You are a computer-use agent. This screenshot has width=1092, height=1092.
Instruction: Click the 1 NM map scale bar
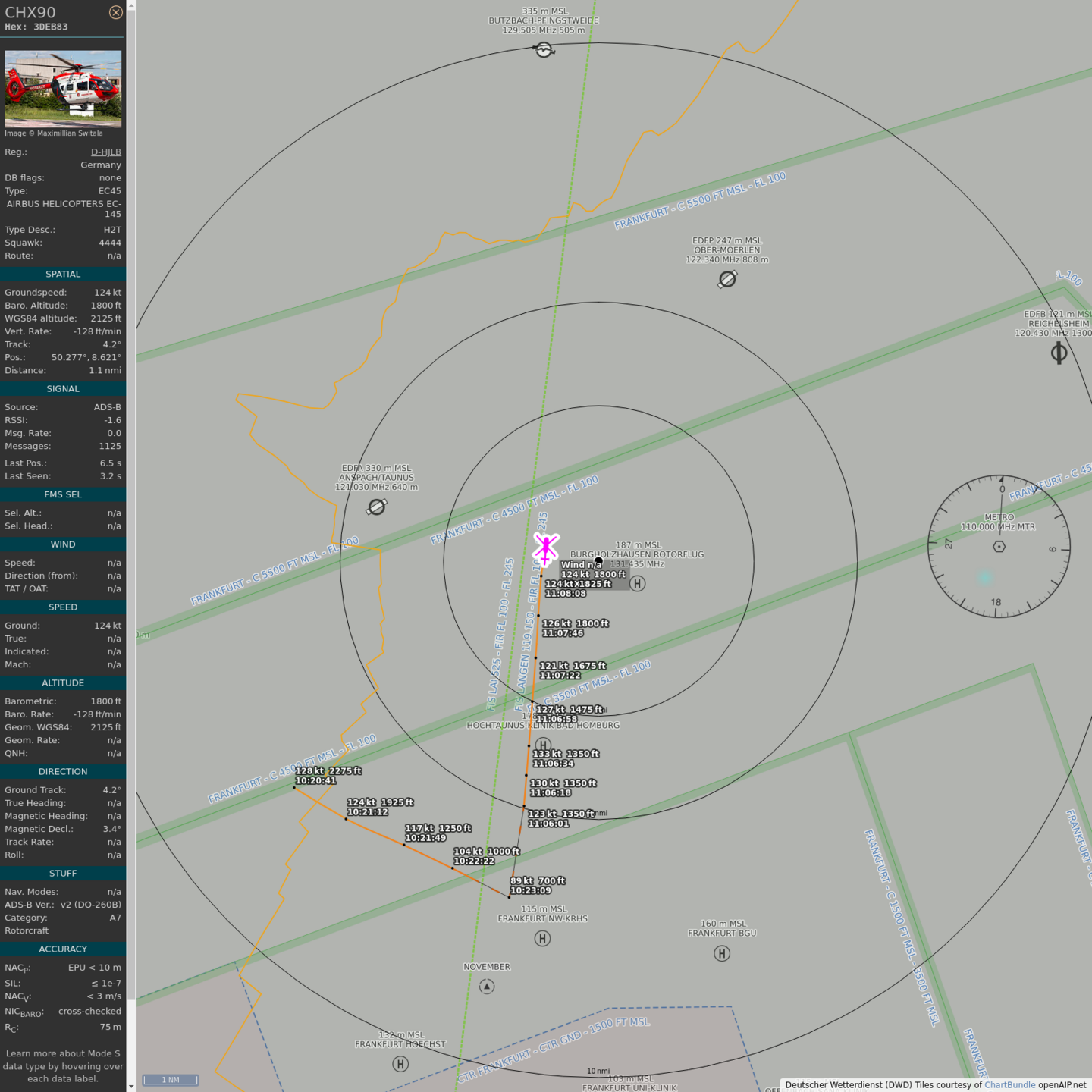pyautogui.click(x=171, y=1080)
